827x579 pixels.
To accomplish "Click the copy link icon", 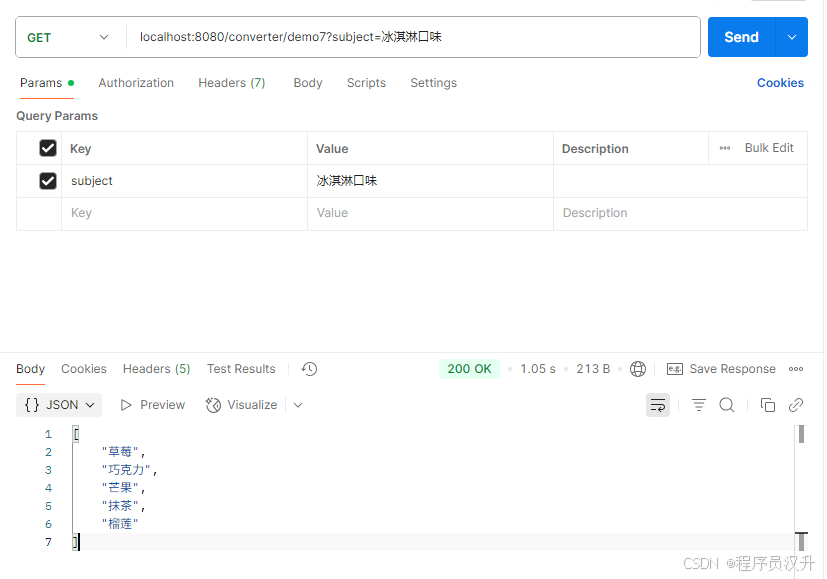I will pyautogui.click(x=795, y=405).
